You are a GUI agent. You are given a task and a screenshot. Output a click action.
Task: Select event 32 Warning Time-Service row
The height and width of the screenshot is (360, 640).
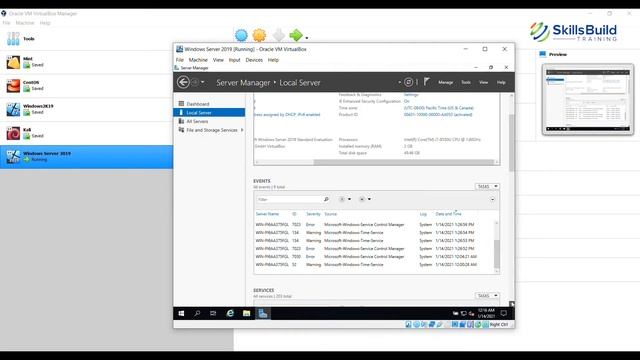[x=374, y=264]
